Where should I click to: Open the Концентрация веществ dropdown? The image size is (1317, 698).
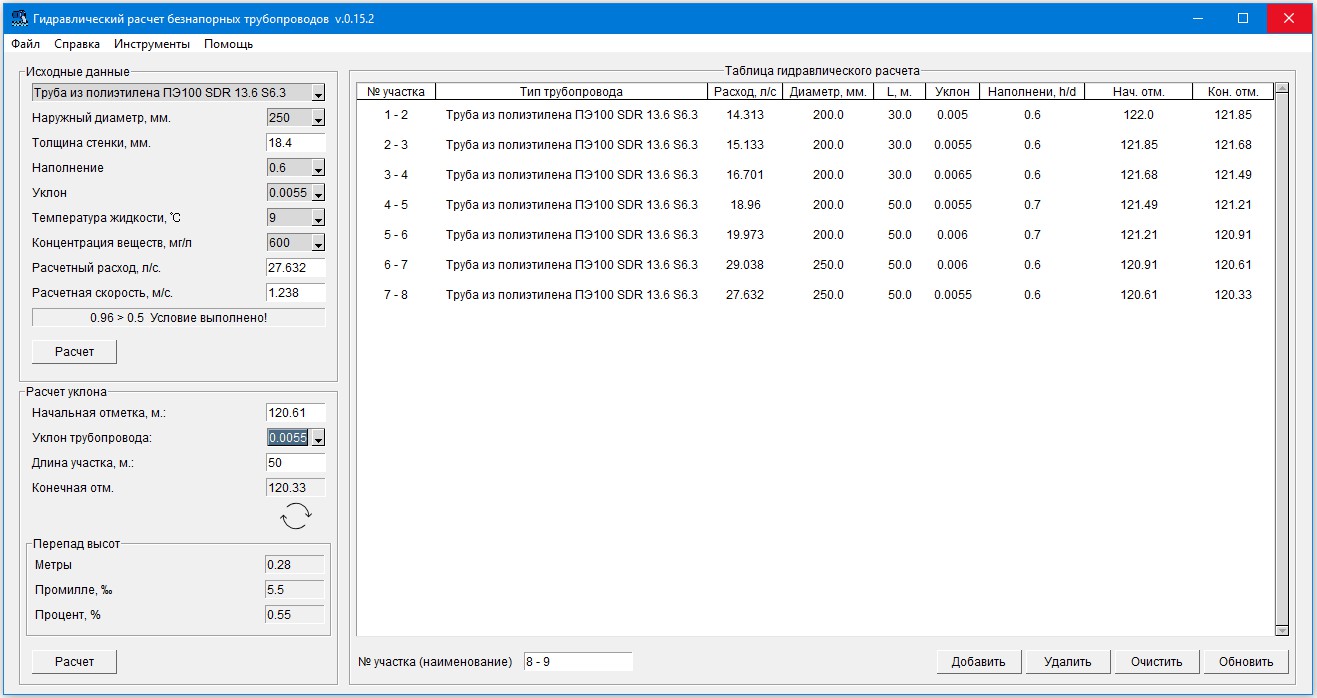(318, 243)
